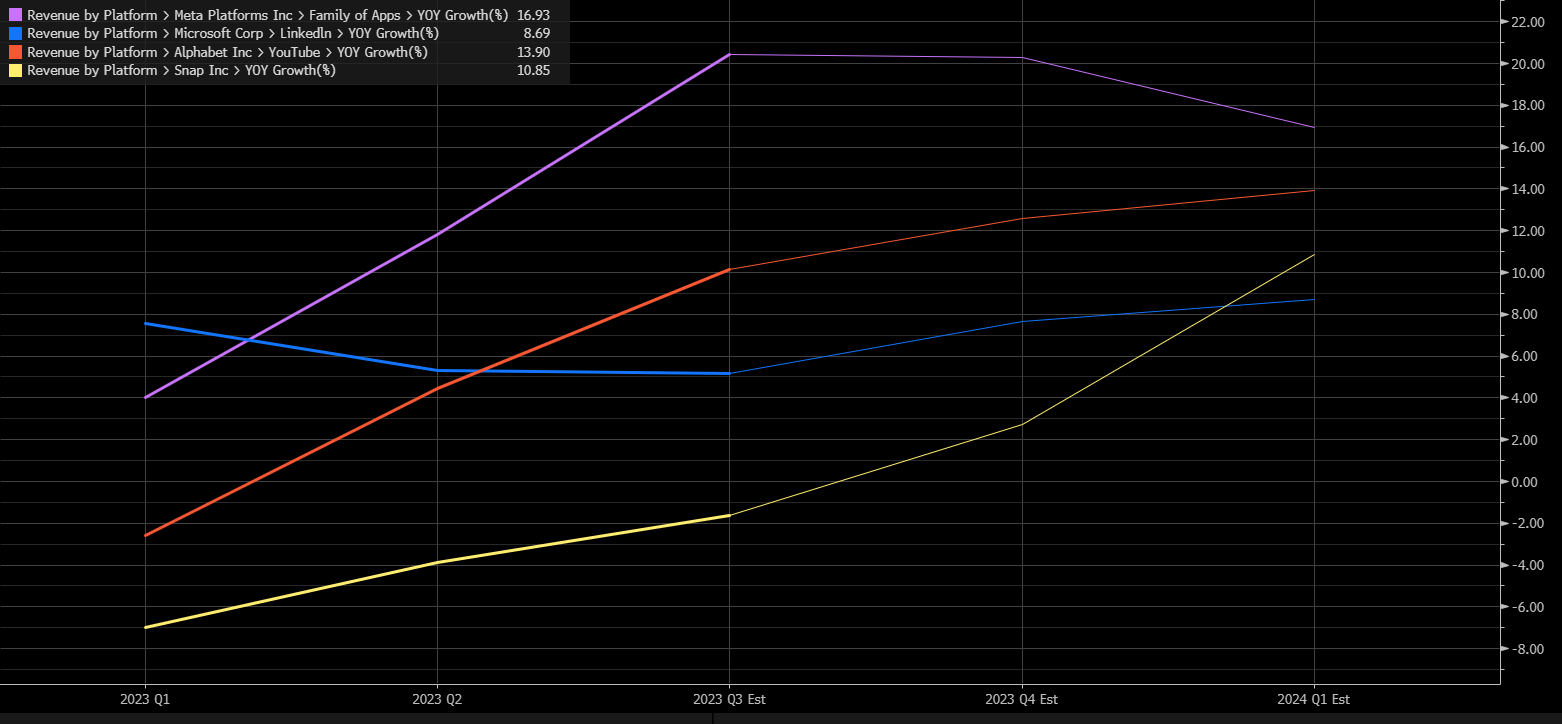Select the Snap Inc YOY Growth legend entry
Screen dimensions: 1562x724
click(181, 71)
